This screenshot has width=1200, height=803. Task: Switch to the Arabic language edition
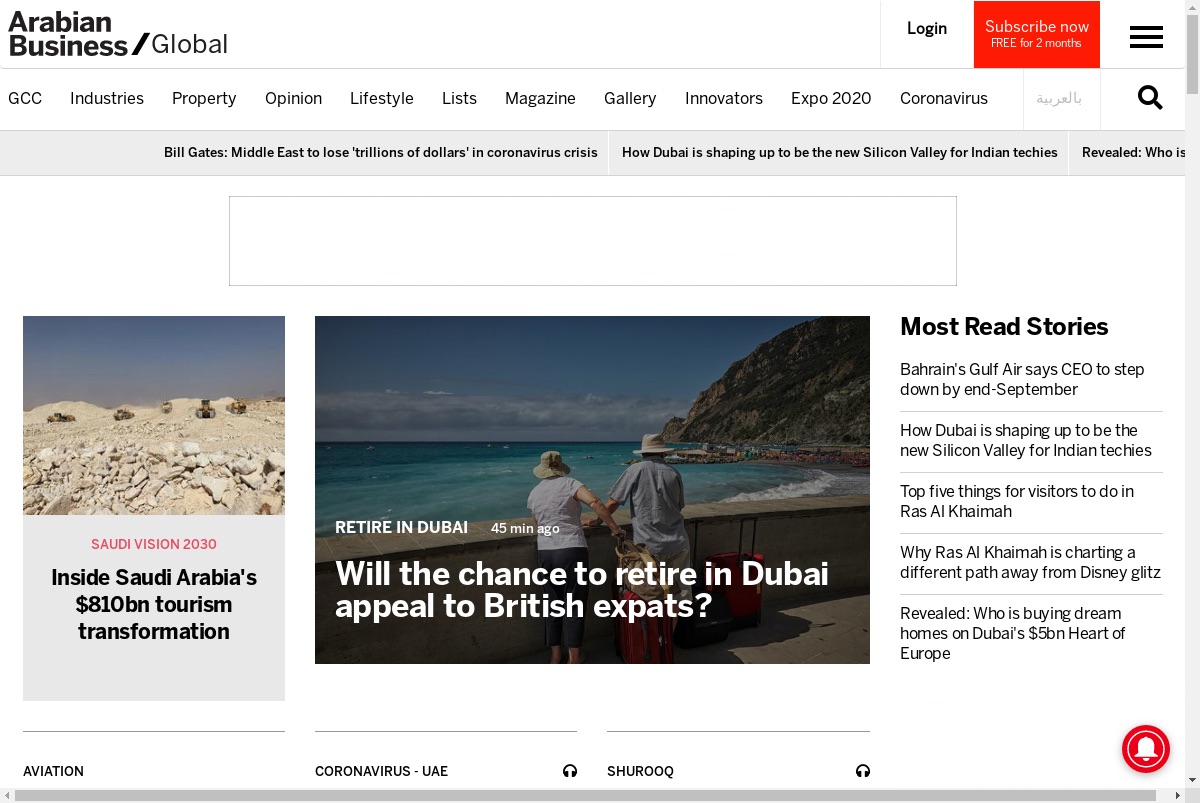(x=1059, y=98)
